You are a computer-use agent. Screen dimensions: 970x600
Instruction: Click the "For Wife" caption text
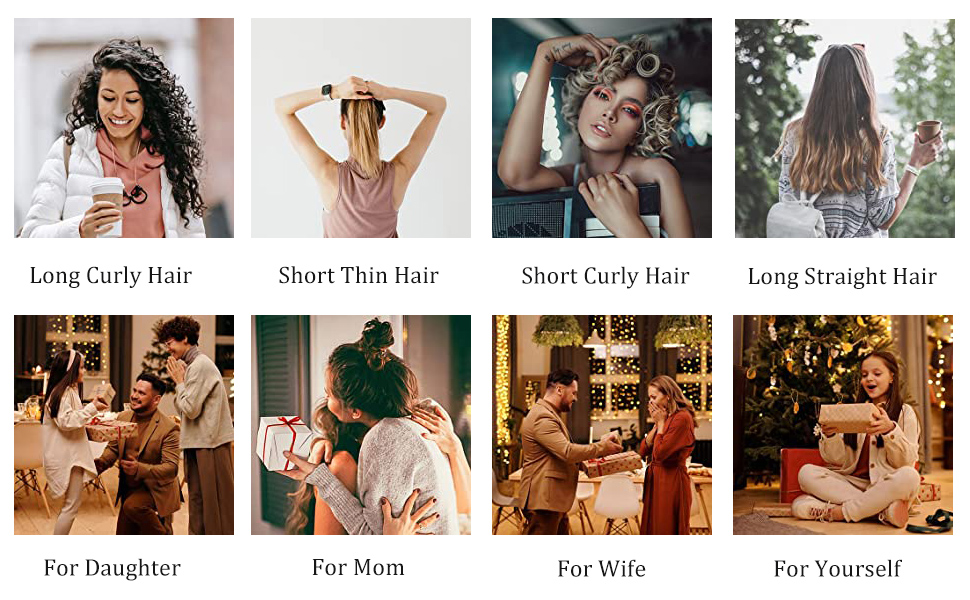pyautogui.click(x=601, y=568)
